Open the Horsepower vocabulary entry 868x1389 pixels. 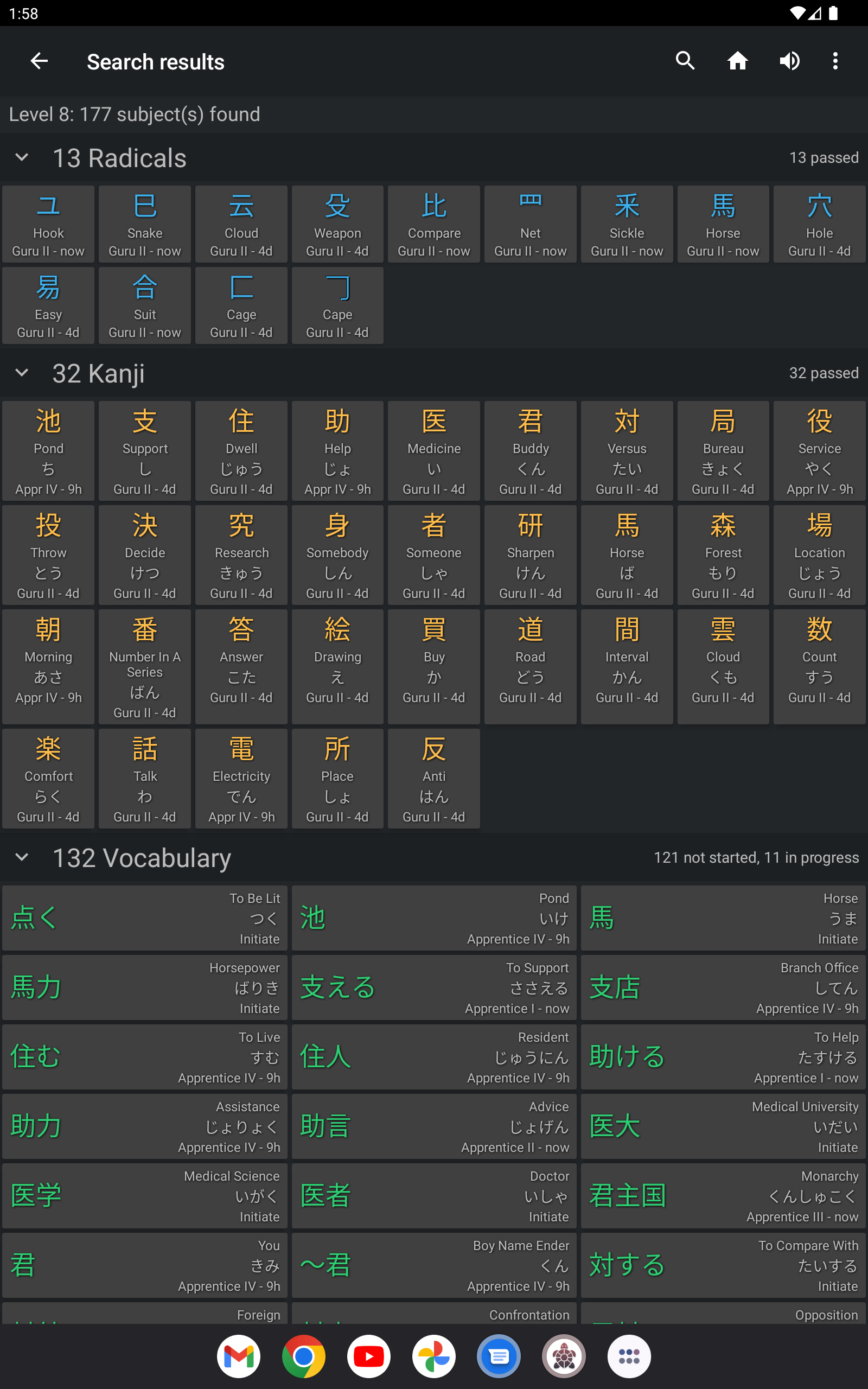tap(145, 987)
